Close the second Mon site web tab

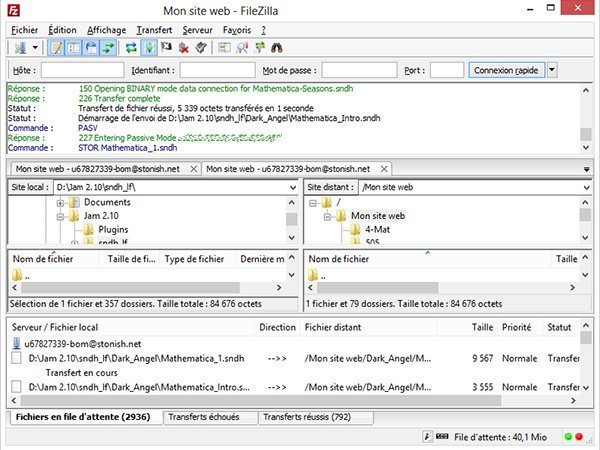[384, 169]
